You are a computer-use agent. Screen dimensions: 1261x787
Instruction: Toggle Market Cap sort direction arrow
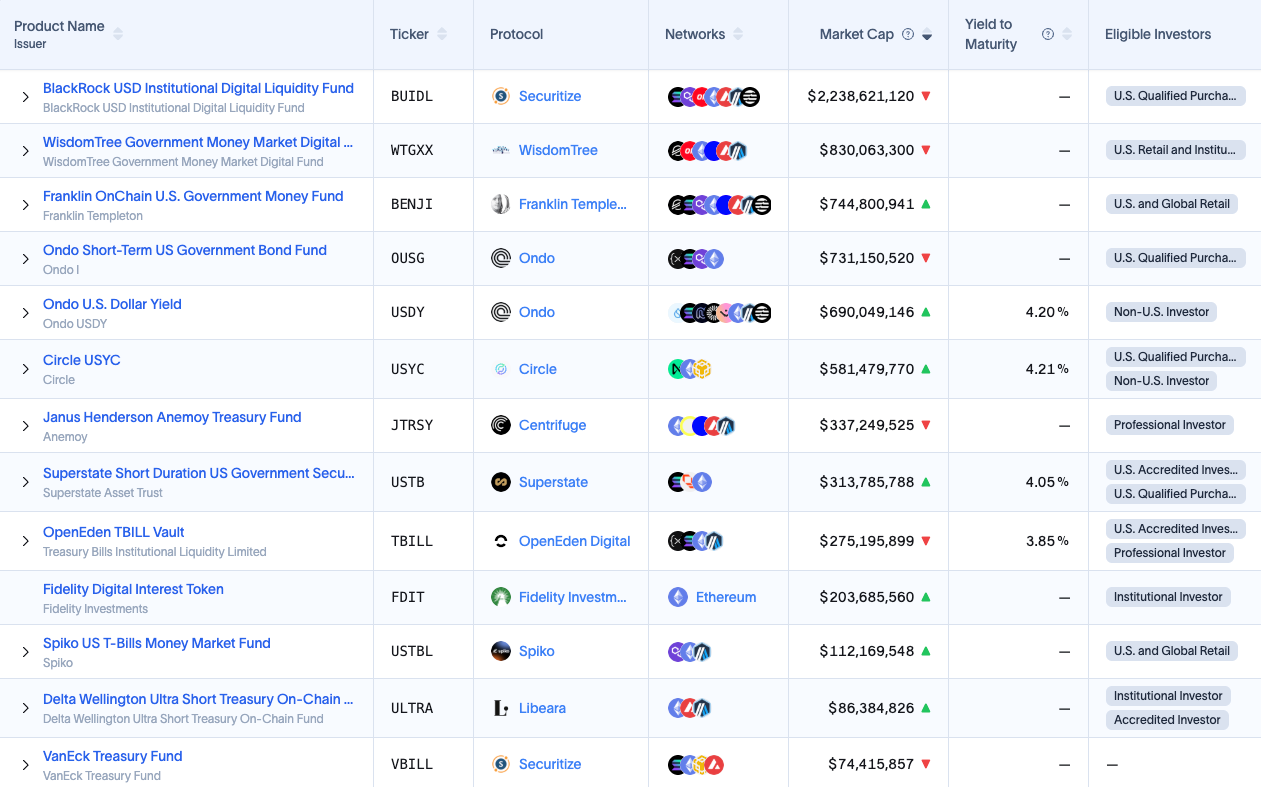[x=927, y=35]
